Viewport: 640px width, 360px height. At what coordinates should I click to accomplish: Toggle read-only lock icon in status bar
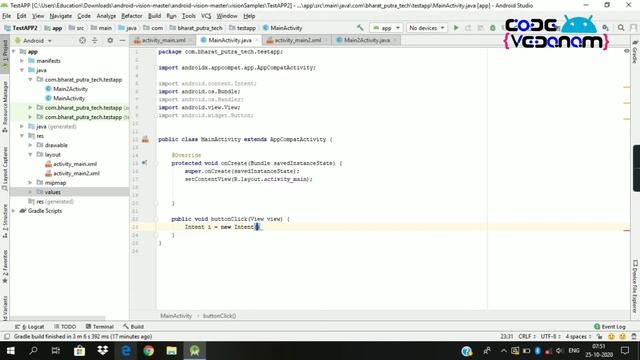point(599,336)
